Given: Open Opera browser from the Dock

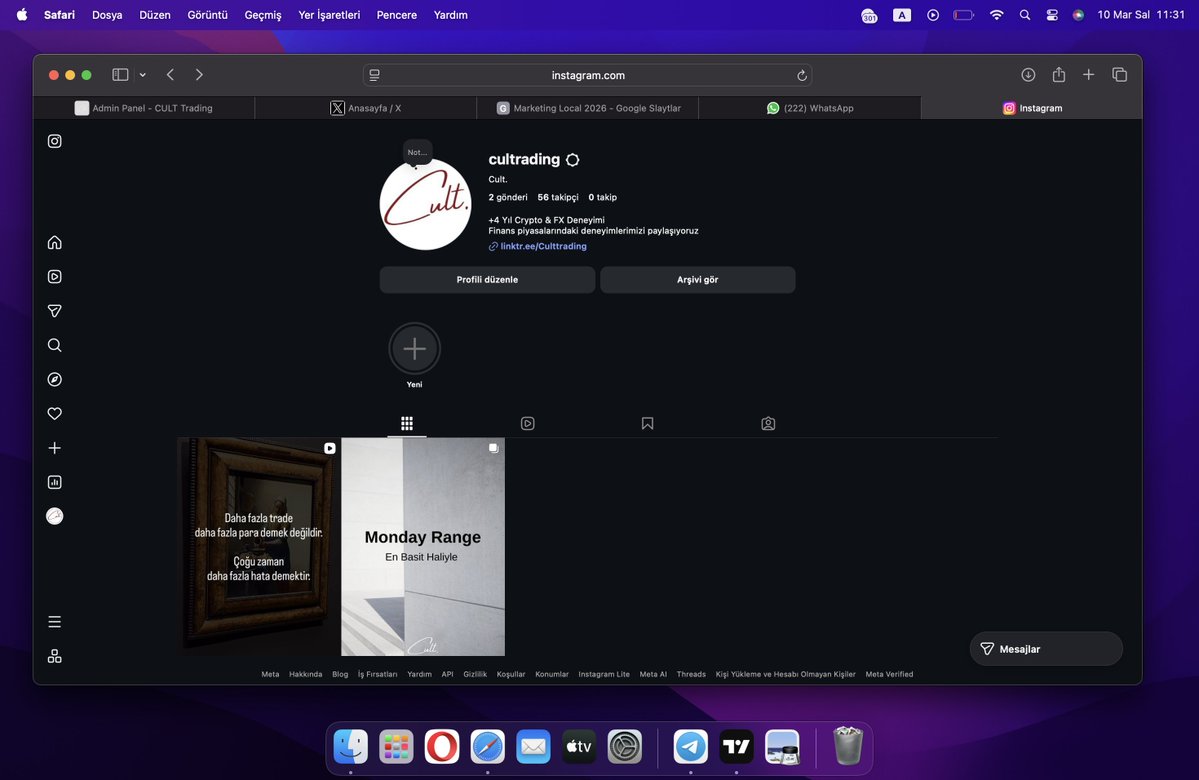Looking at the screenshot, I should (441, 747).
